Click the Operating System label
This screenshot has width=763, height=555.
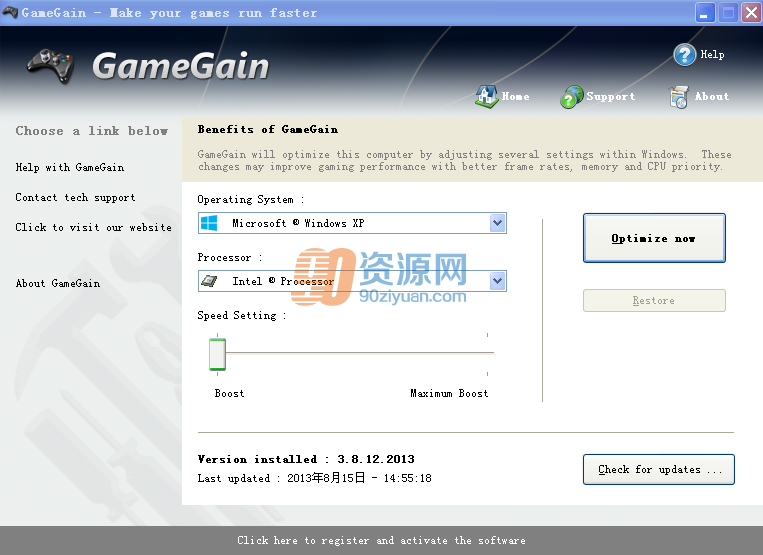click(x=251, y=199)
